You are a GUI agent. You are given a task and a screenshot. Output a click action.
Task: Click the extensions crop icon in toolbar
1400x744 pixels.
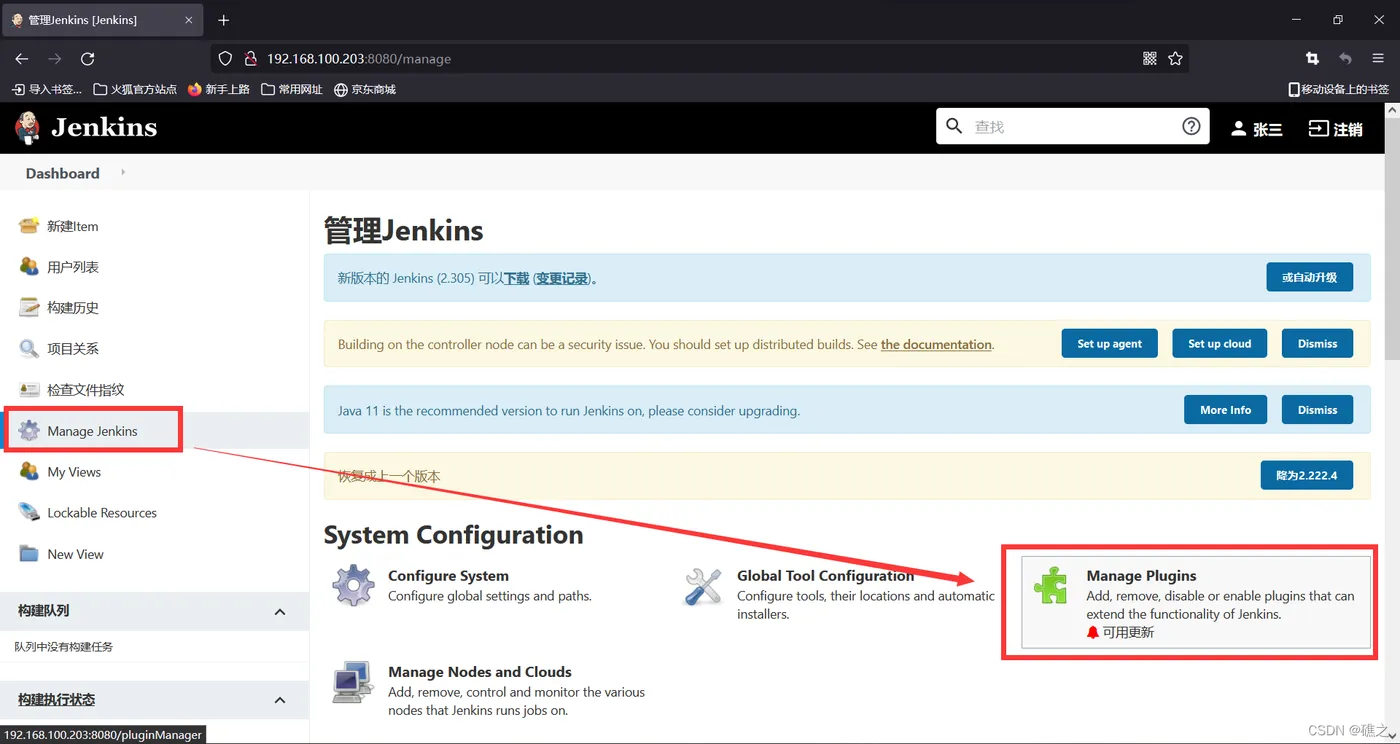1312,59
